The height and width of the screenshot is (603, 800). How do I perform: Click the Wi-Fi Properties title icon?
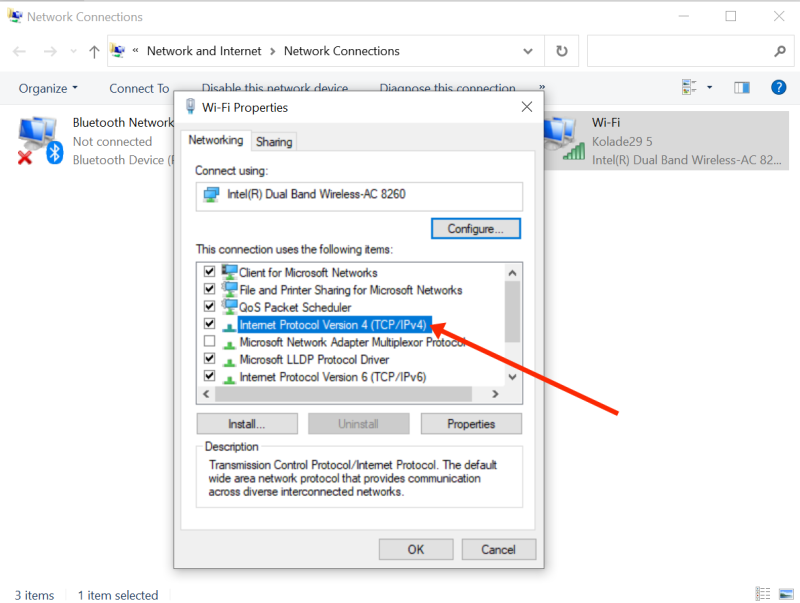[190, 106]
